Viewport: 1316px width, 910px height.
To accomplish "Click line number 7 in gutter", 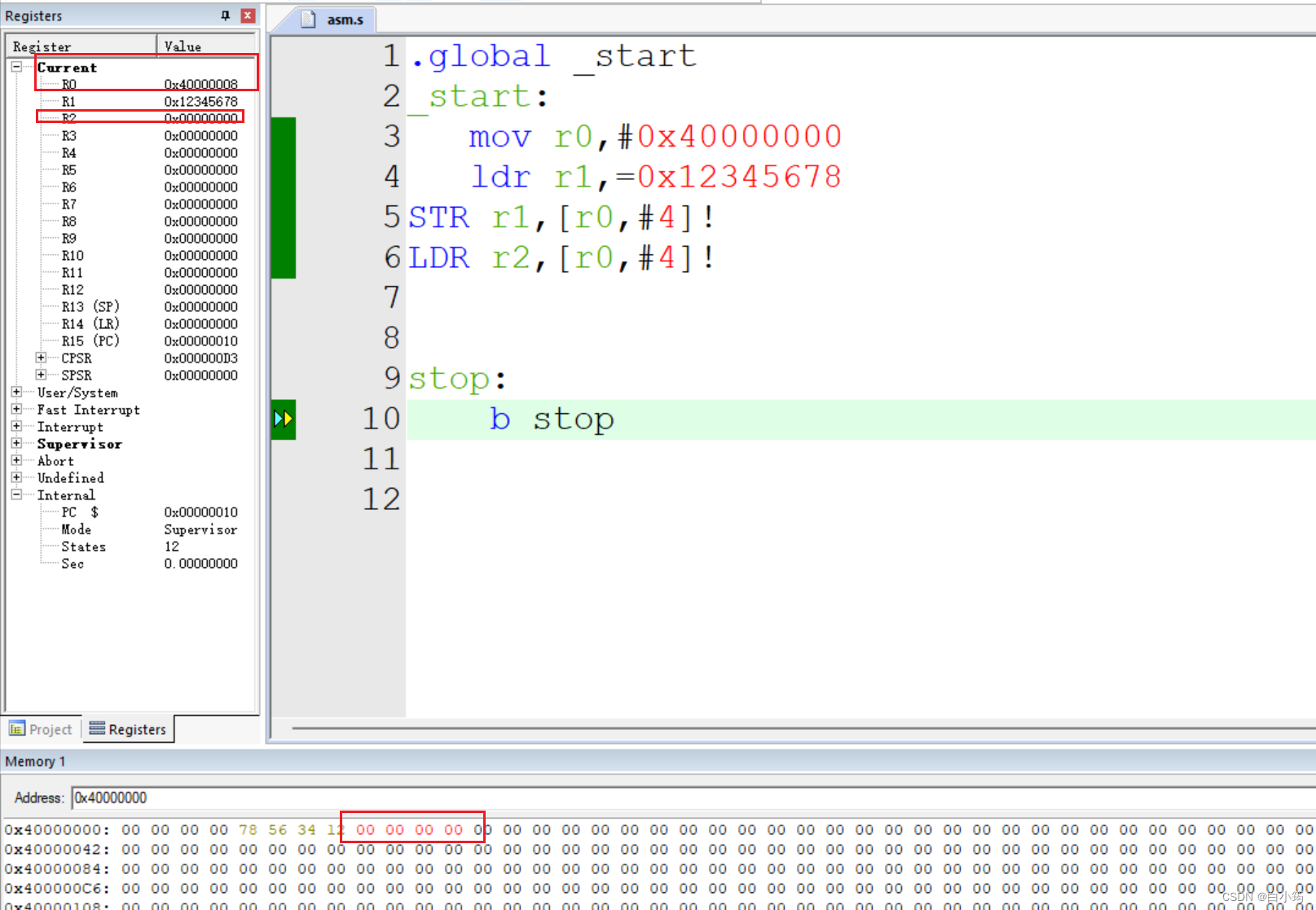I will click(x=392, y=297).
